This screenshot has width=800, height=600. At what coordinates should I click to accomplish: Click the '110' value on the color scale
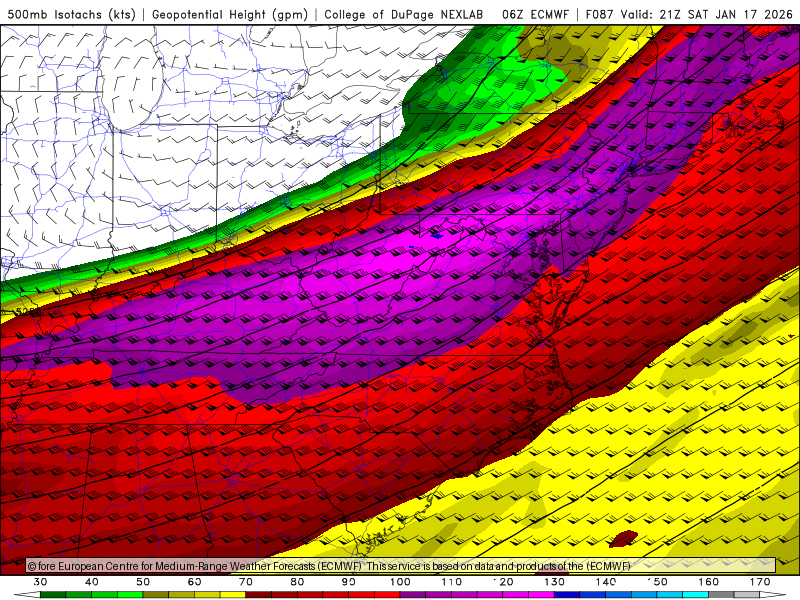click(452, 582)
